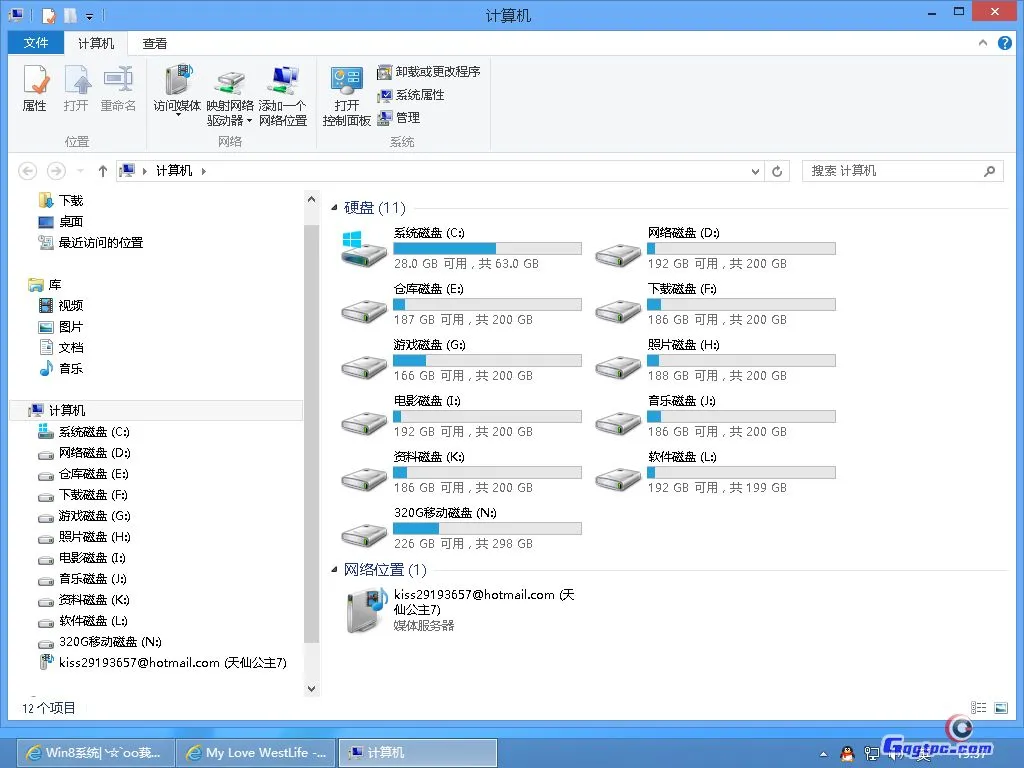Switch to the 查看 ribbon tab
Image resolution: width=1024 pixels, height=768 pixels.
[x=153, y=43]
